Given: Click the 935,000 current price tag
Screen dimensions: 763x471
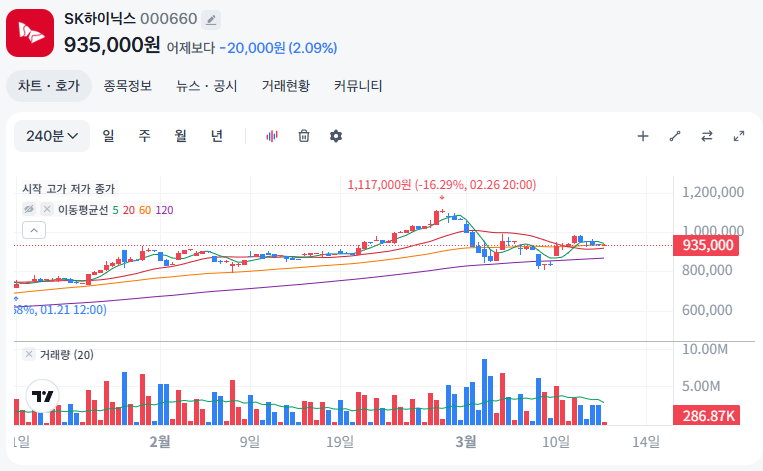Looking at the screenshot, I should (706, 245).
